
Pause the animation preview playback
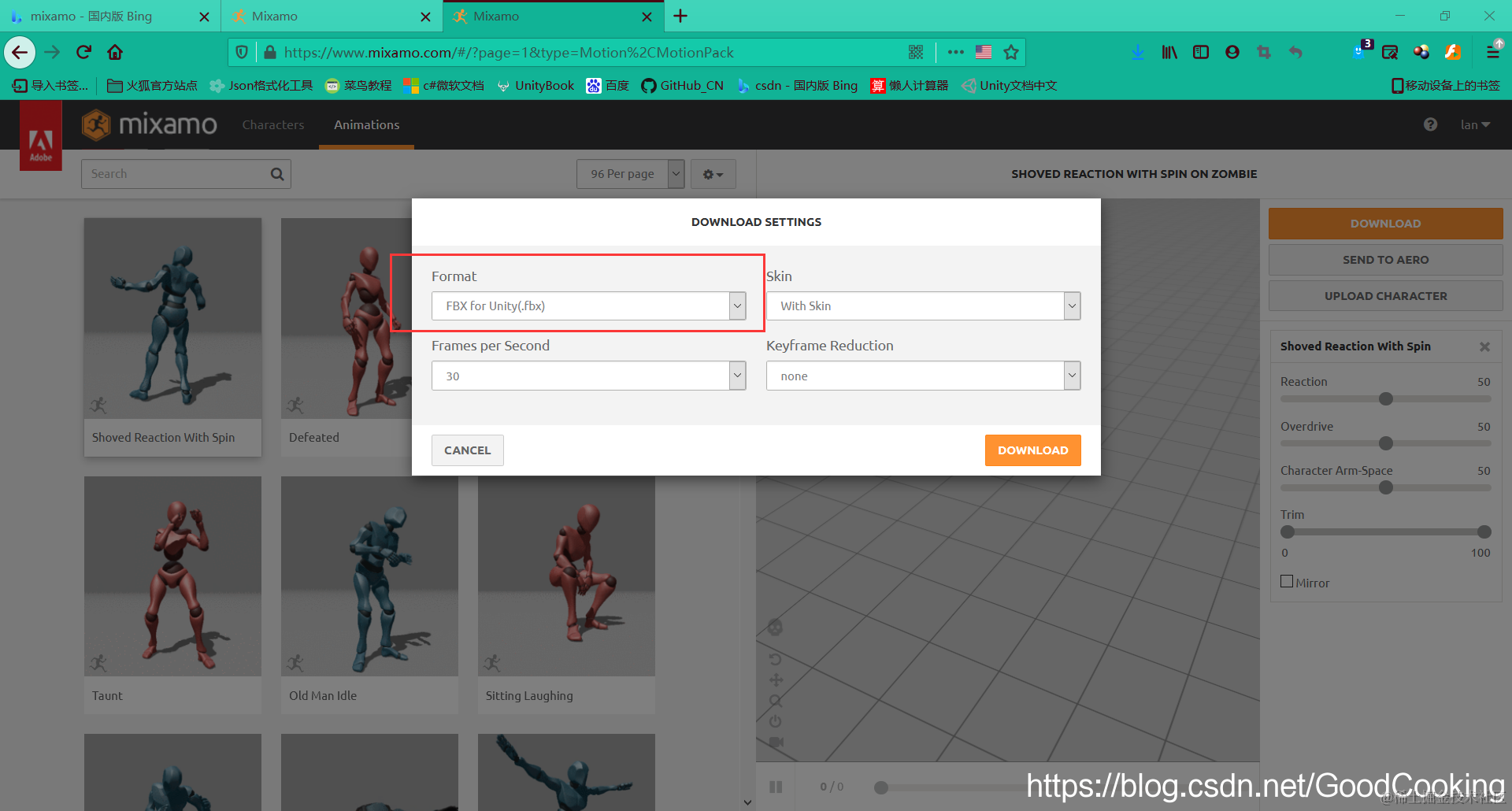pyautogui.click(x=776, y=787)
